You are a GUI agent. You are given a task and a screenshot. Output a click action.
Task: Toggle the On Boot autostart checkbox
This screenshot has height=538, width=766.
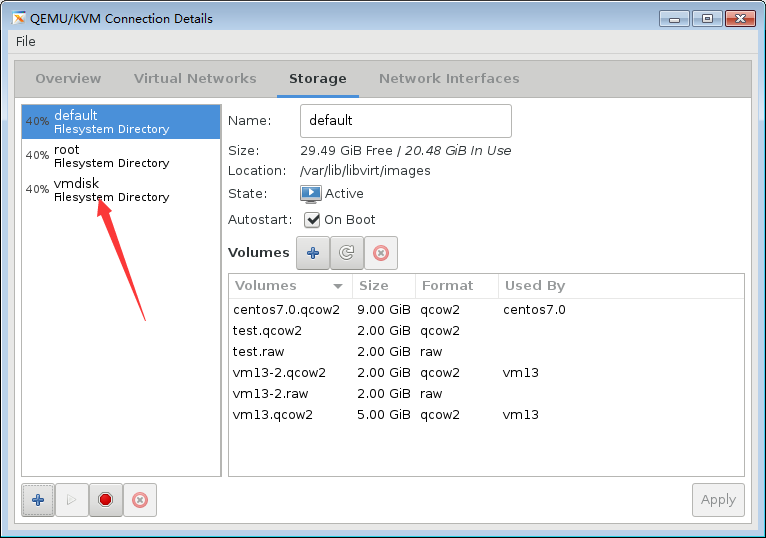(x=312, y=220)
